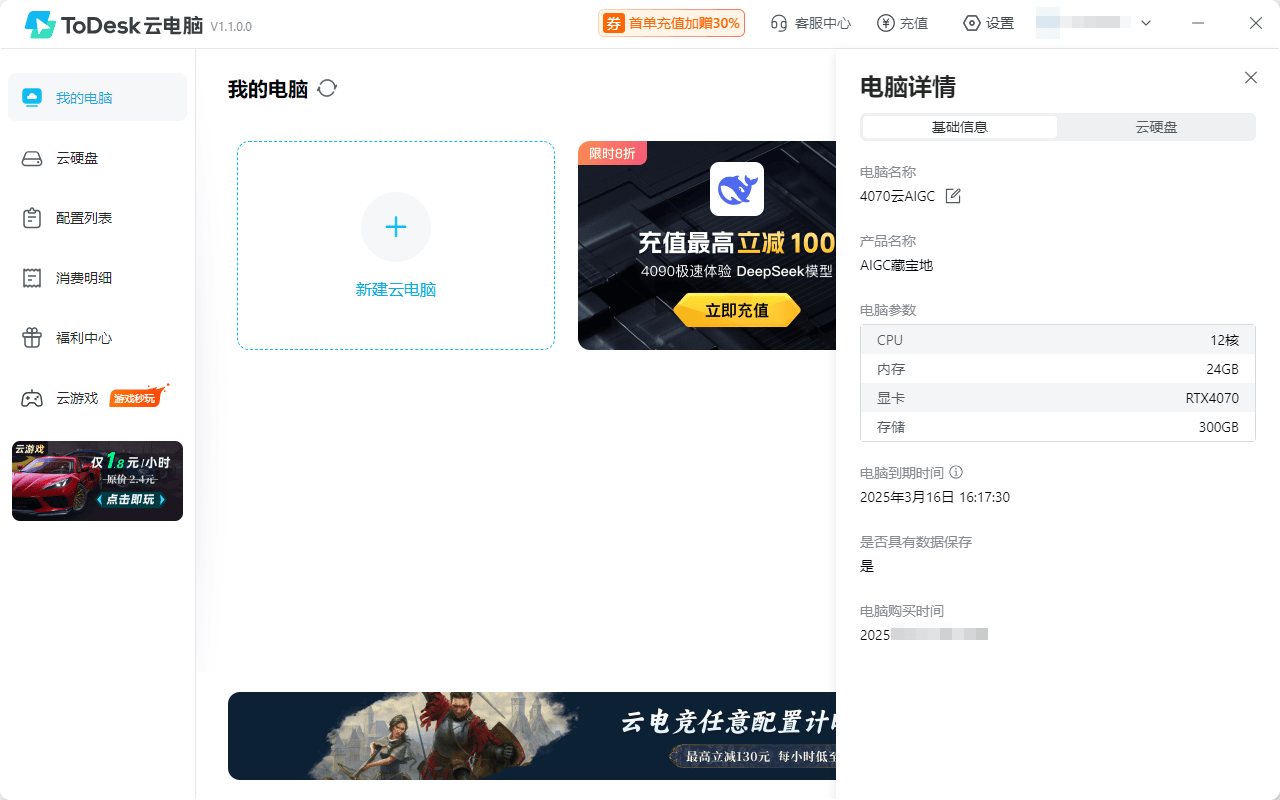Click the 配置列表 clipboard icon
Screen dimensions: 1280x800
[32, 218]
